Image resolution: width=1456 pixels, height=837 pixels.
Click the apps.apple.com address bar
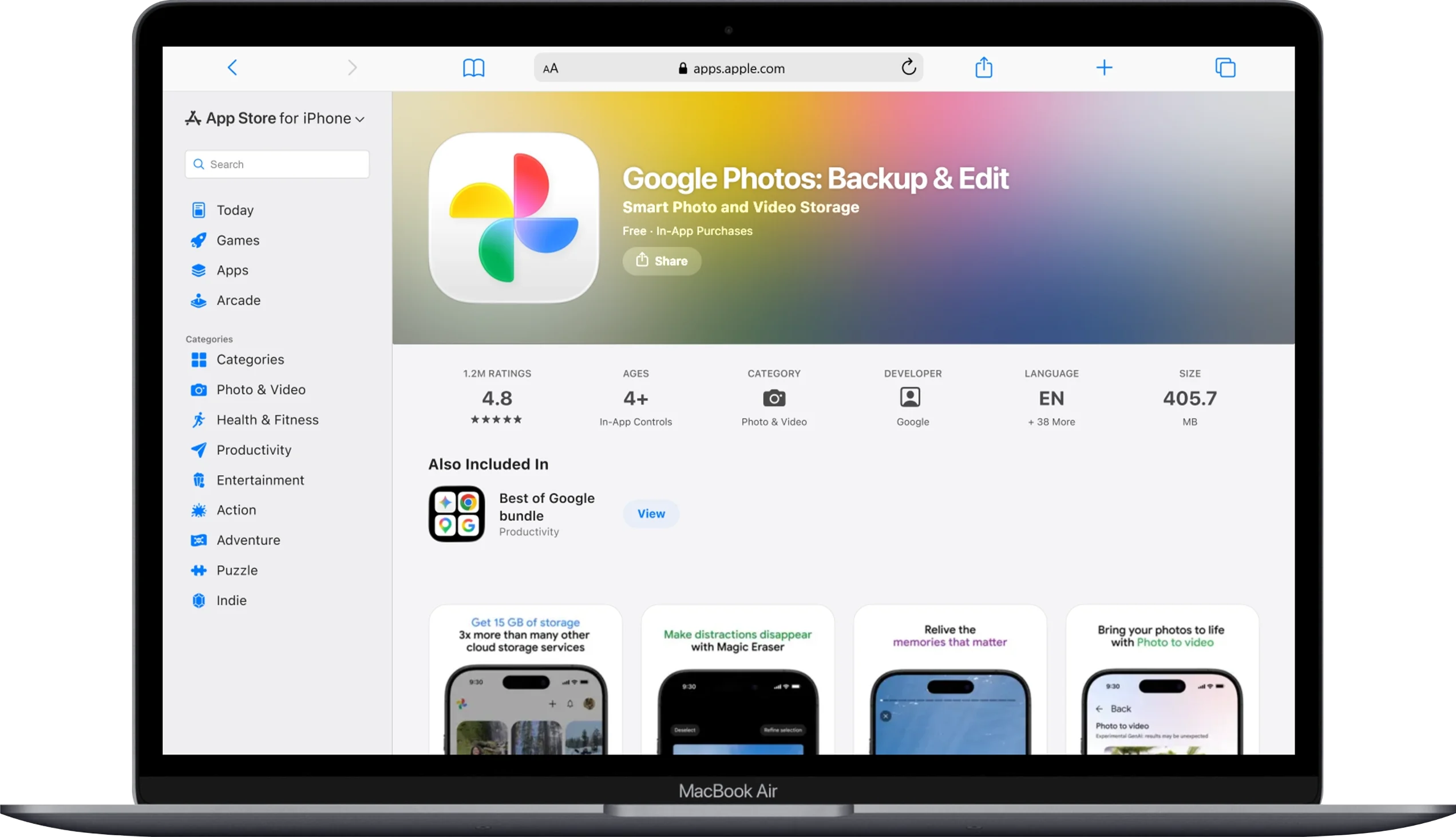728,68
